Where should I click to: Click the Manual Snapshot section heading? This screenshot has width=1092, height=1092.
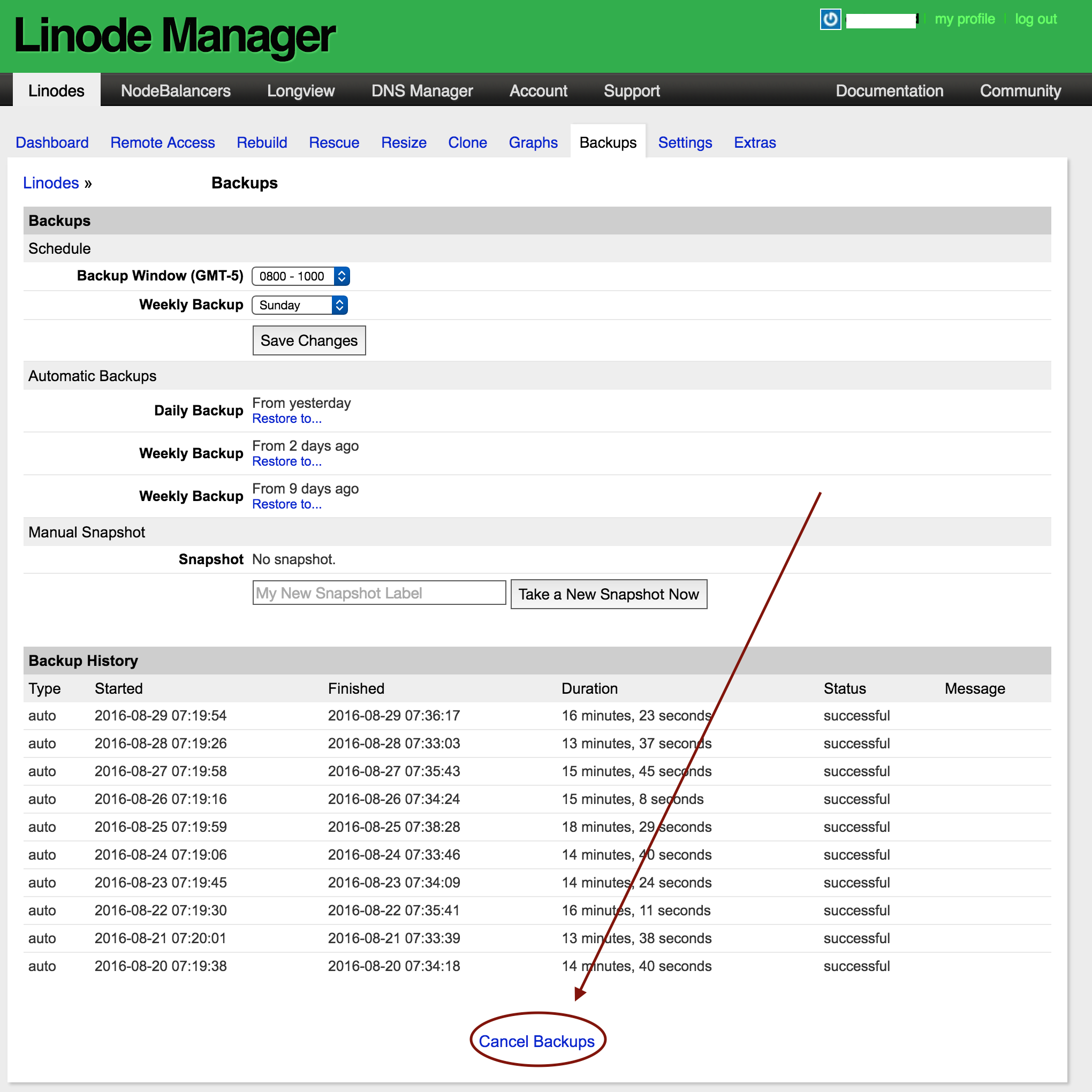click(87, 532)
